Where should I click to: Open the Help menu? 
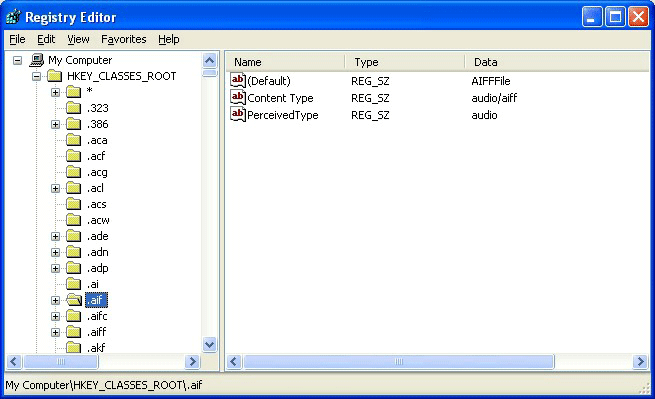[x=169, y=39]
